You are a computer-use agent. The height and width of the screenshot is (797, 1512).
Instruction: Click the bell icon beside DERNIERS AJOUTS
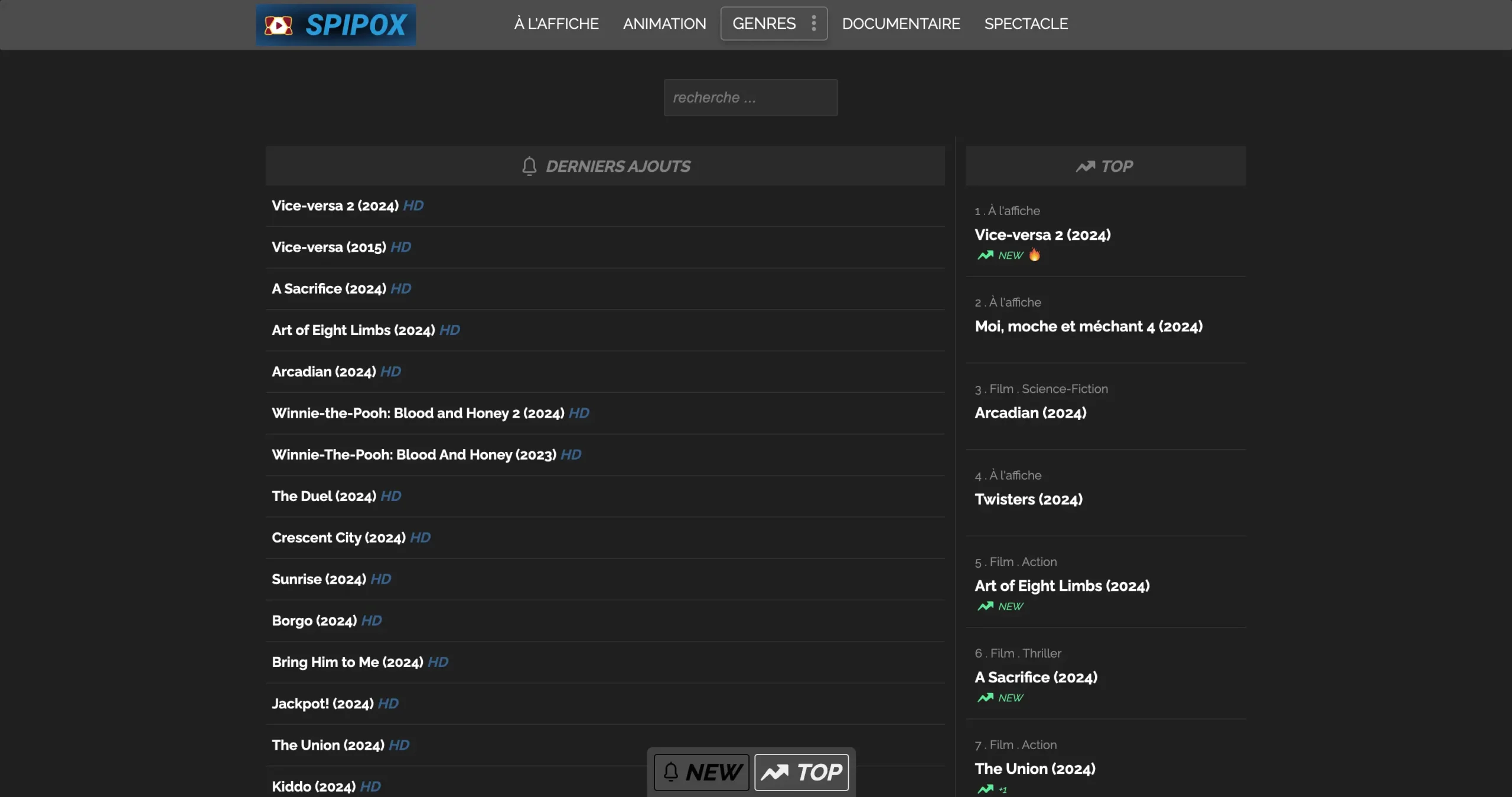(x=529, y=166)
